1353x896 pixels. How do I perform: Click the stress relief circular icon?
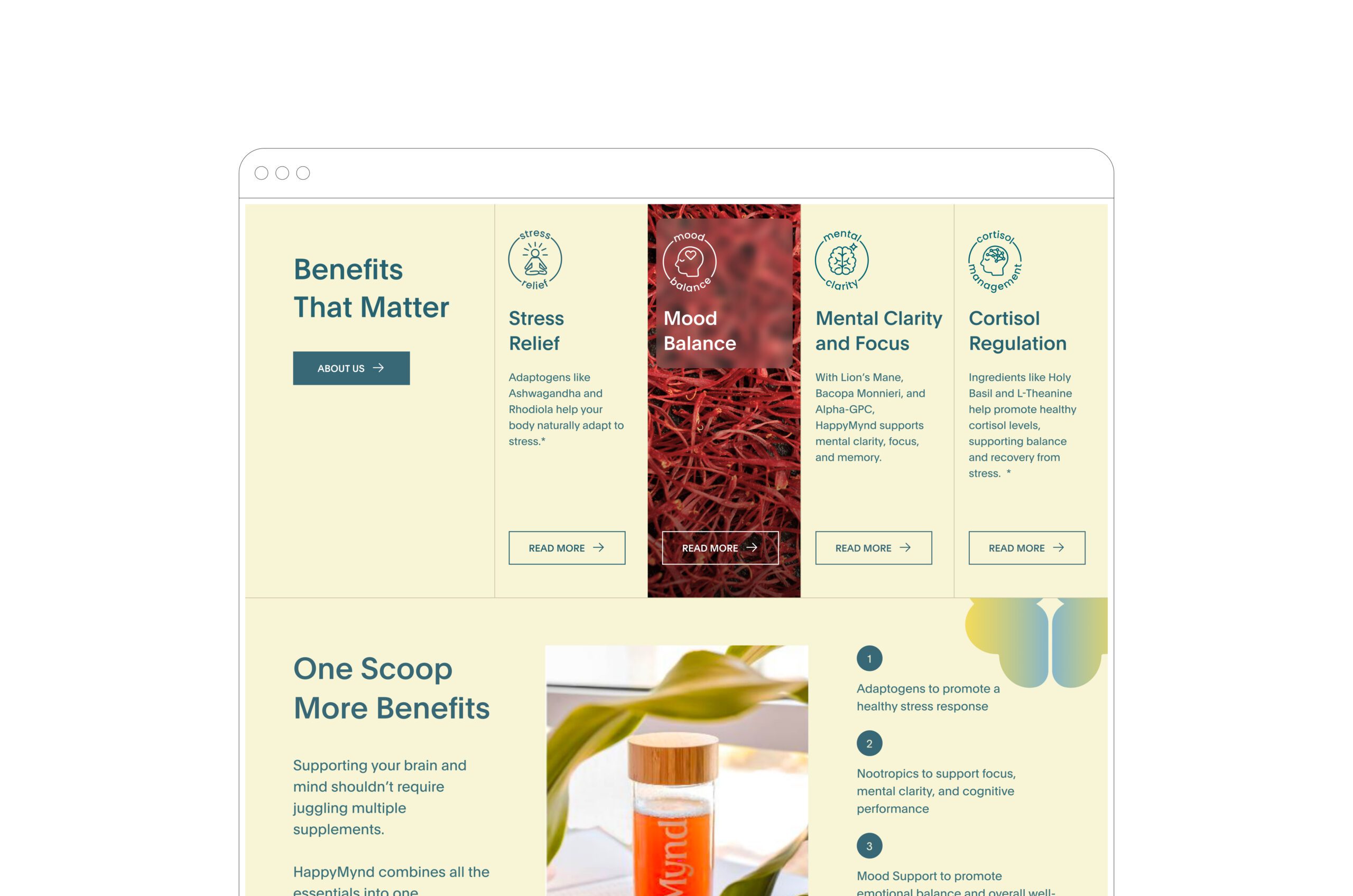[x=535, y=259]
